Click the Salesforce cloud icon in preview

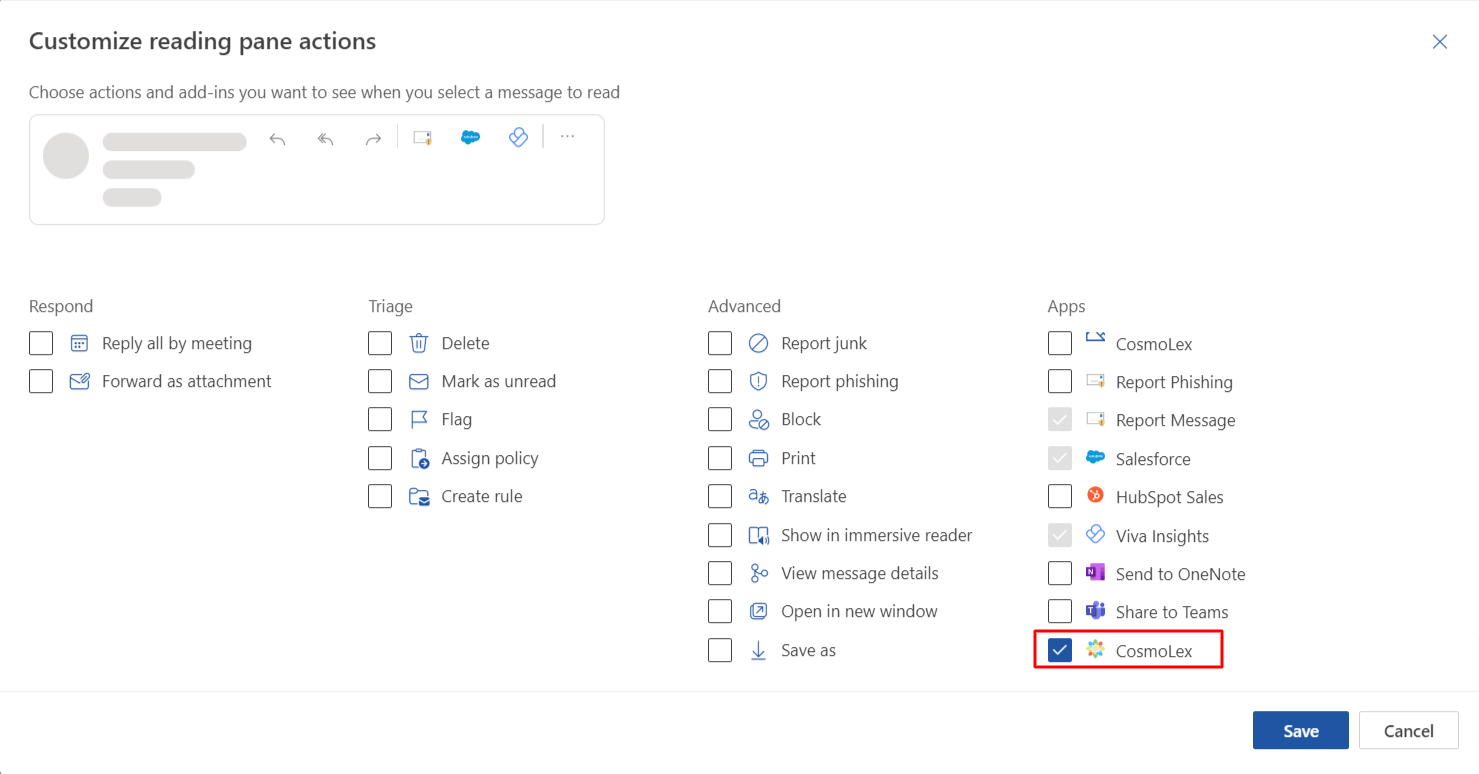(x=470, y=138)
